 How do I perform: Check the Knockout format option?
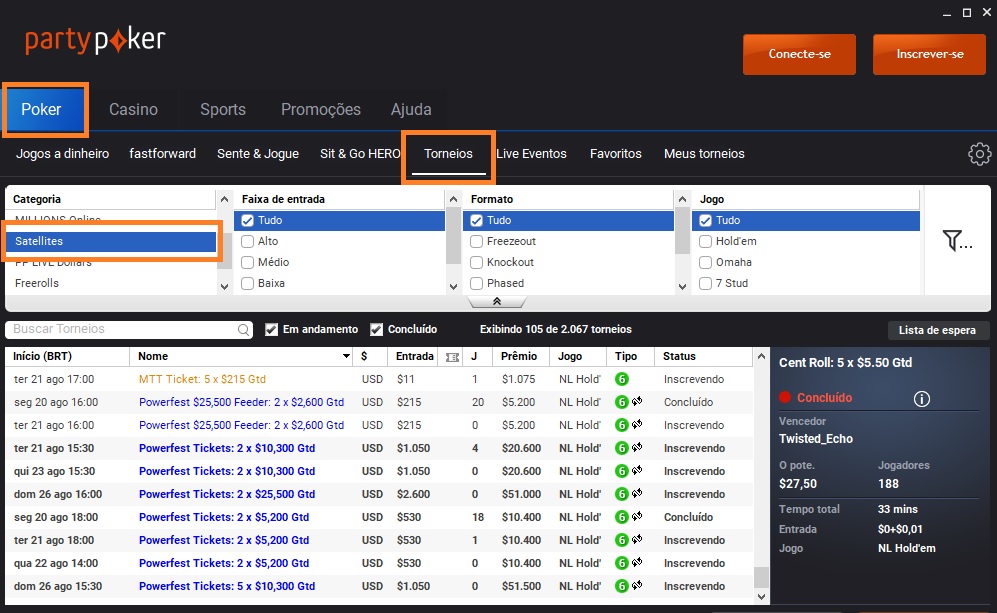476,263
